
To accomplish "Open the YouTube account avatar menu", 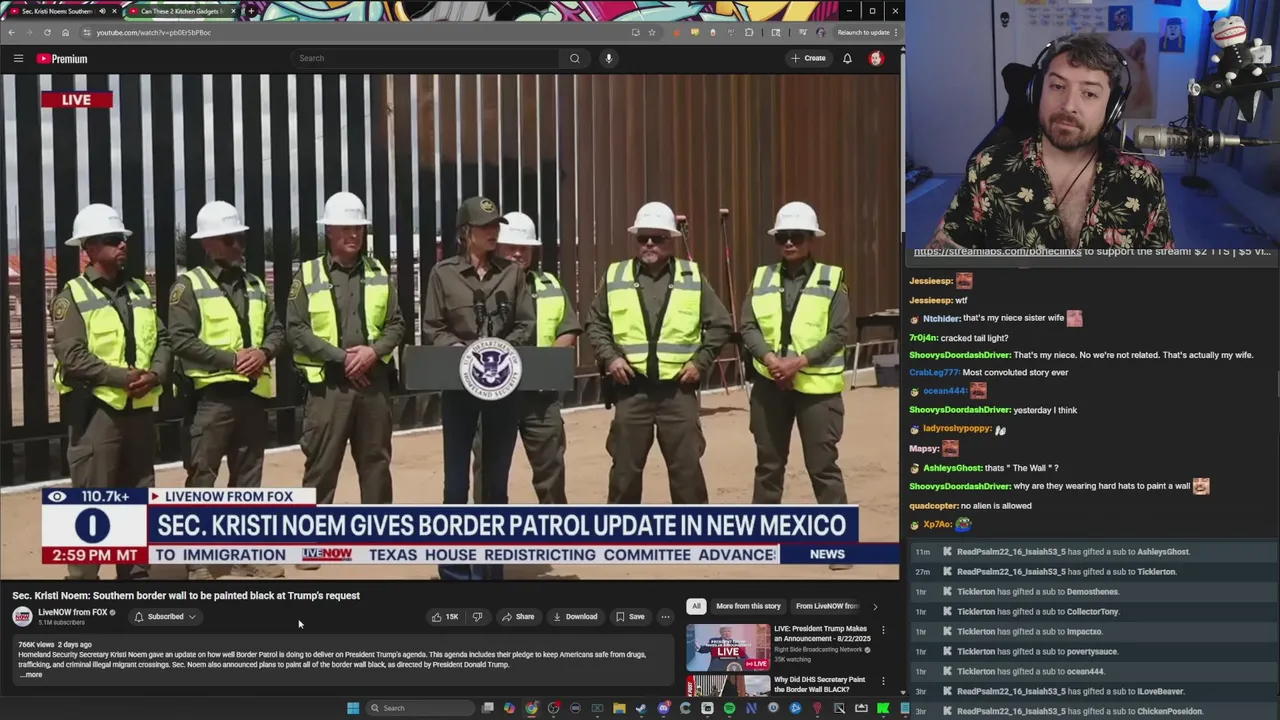I will [876, 58].
